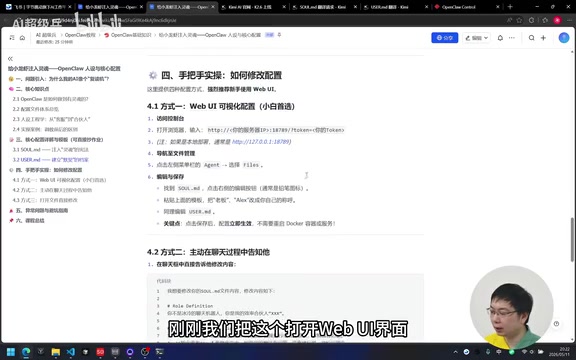Go to outline item 四、手把手实操

[x=45, y=170]
